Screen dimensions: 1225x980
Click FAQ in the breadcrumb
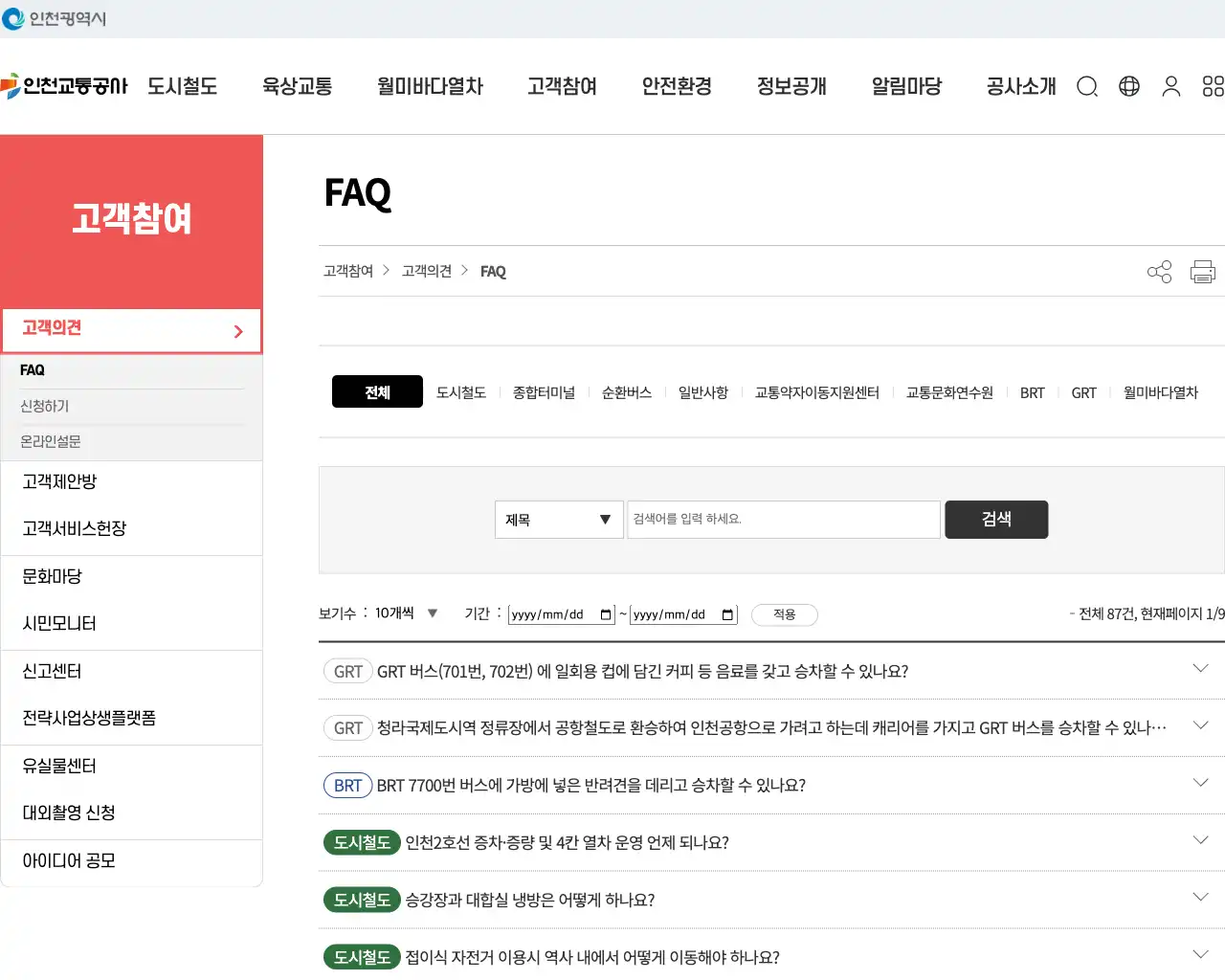(x=493, y=272)
